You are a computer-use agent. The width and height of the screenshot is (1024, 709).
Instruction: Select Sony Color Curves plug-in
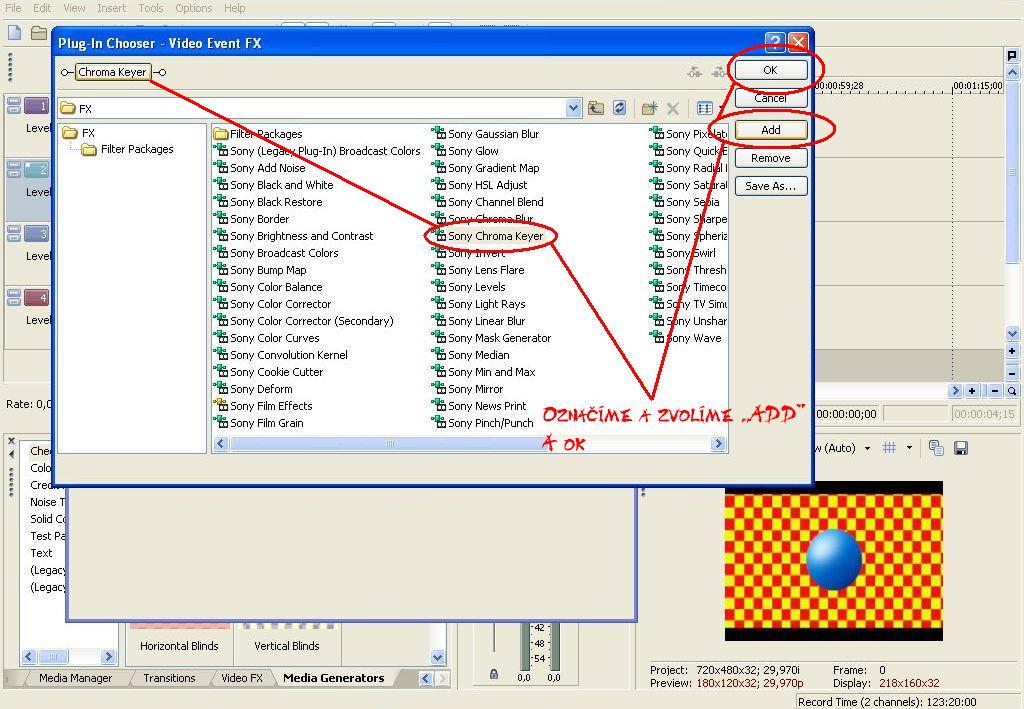pos(266,338)
